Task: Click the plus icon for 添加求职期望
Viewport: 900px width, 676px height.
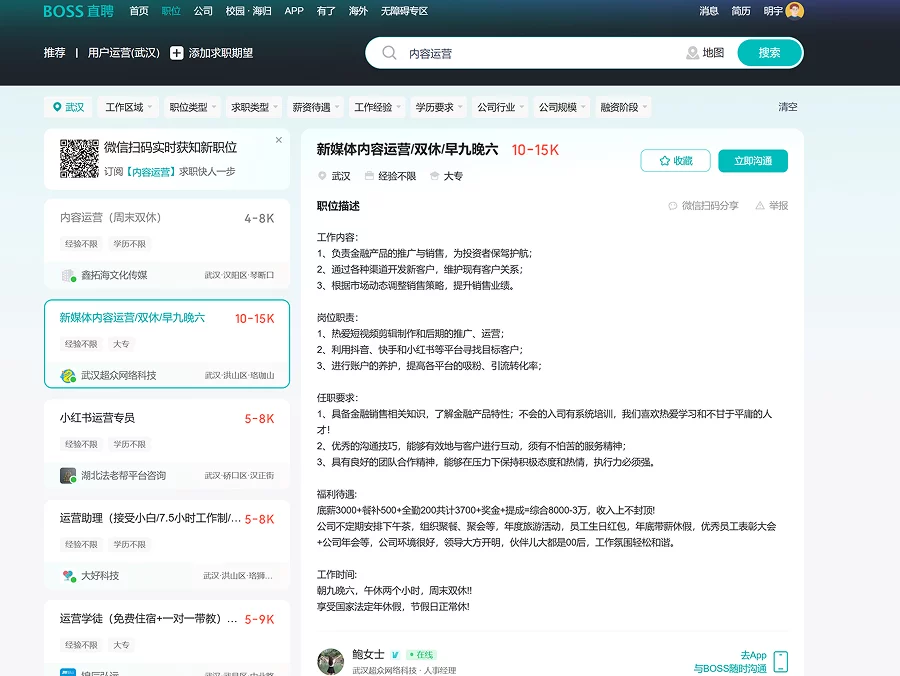Action: point(177,53)
